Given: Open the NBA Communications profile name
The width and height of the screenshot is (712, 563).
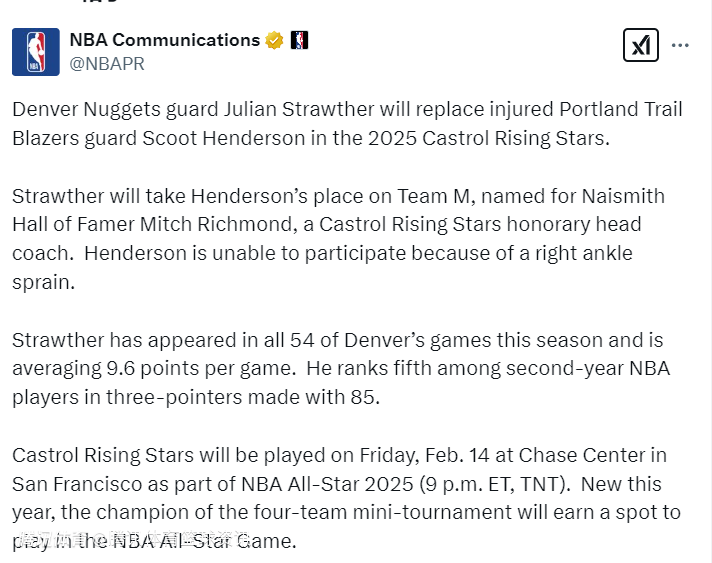Looking at the screenshot, I should 164,41.
